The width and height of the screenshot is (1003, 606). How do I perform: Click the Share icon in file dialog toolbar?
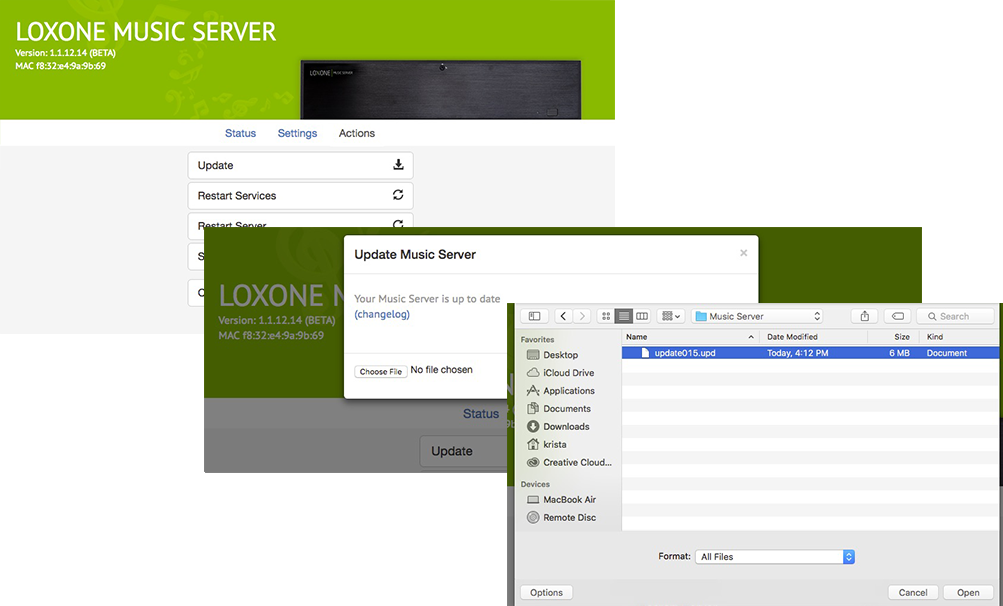[x=864, y=316]
